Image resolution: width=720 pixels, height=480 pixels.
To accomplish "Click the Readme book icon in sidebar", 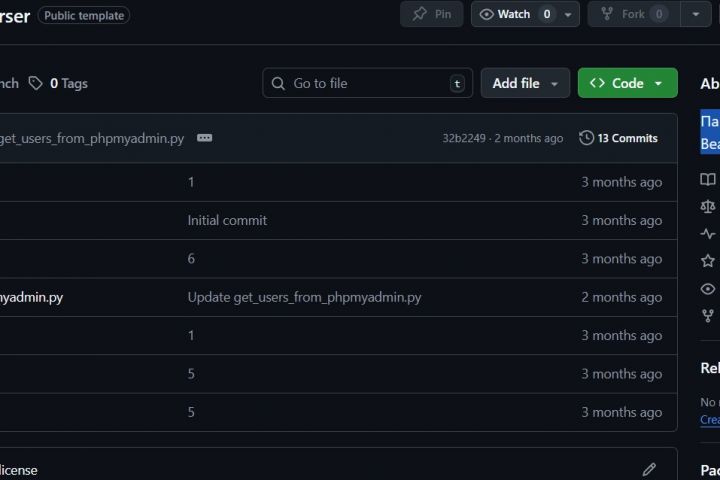I will [708, 180].
